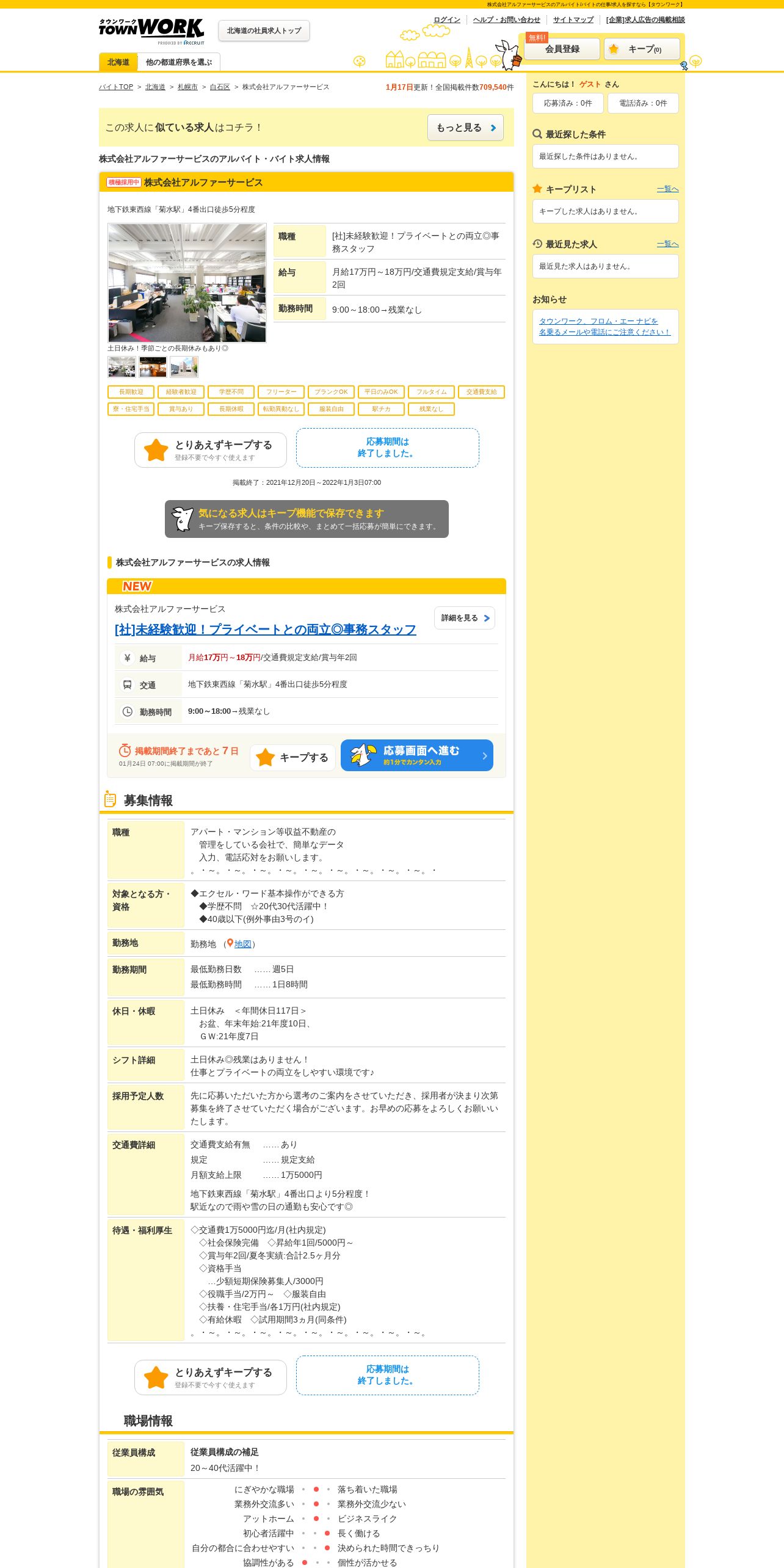Click the TOWNWORK logo

click(151, 31)
